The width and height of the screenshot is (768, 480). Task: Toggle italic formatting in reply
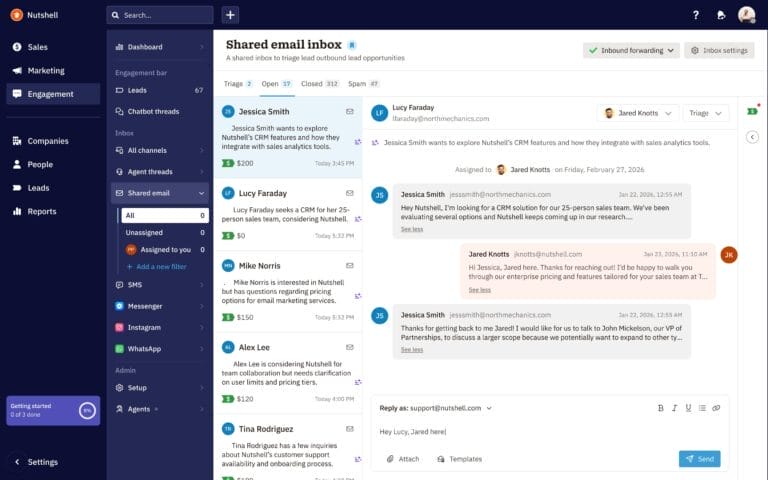coord(674,408)
